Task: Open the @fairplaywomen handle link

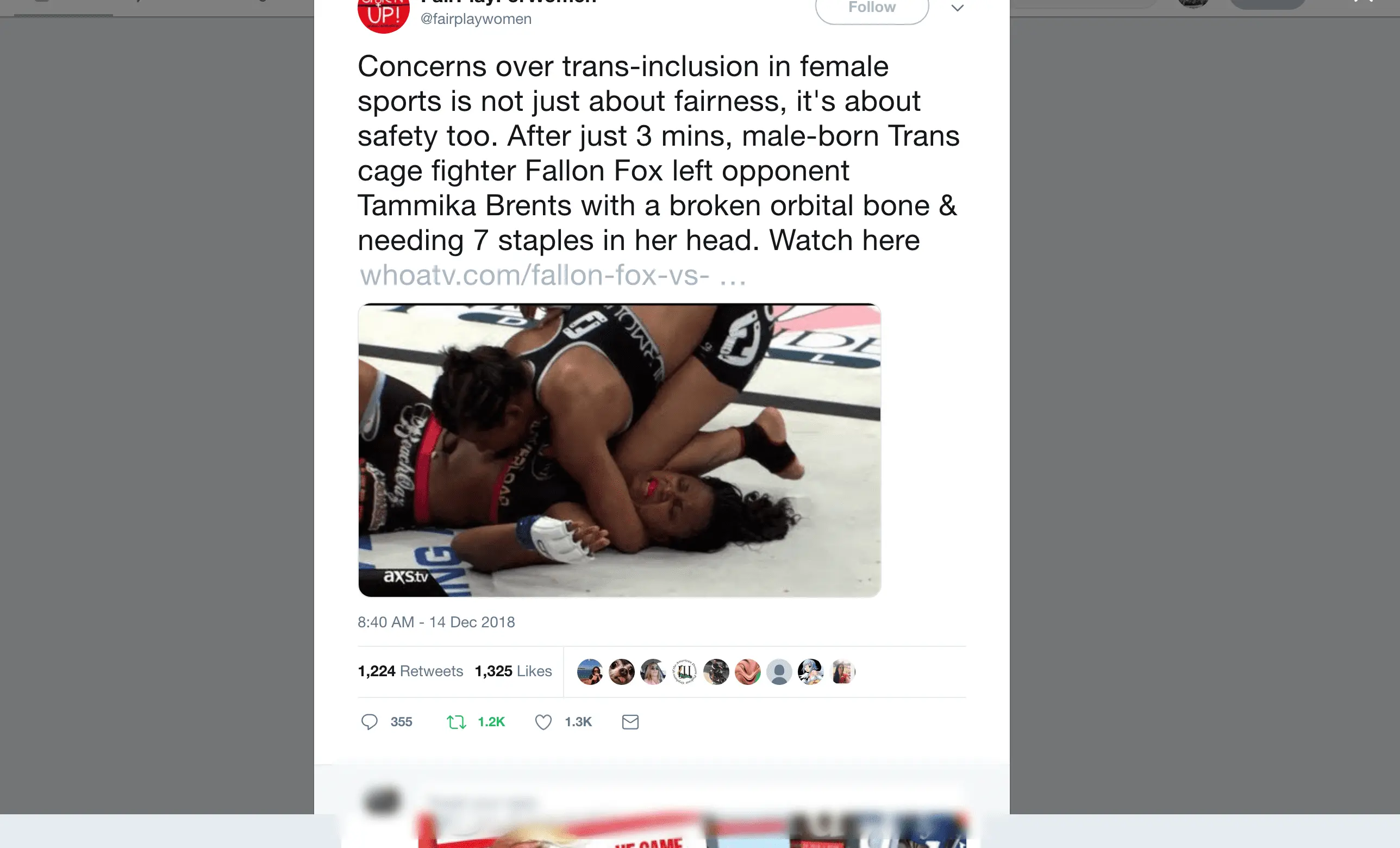Action: 476,19
